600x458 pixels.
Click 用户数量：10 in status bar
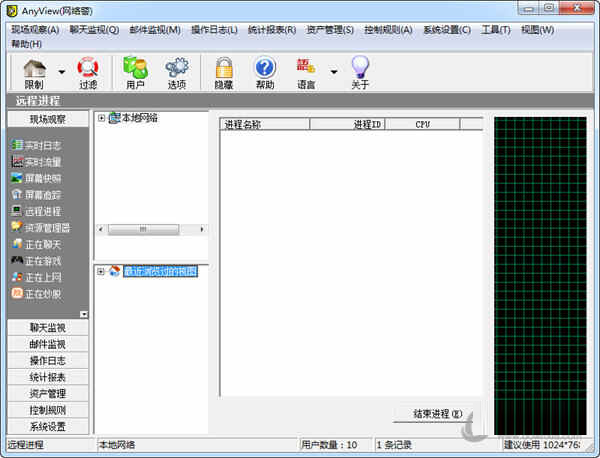[329, 445]
